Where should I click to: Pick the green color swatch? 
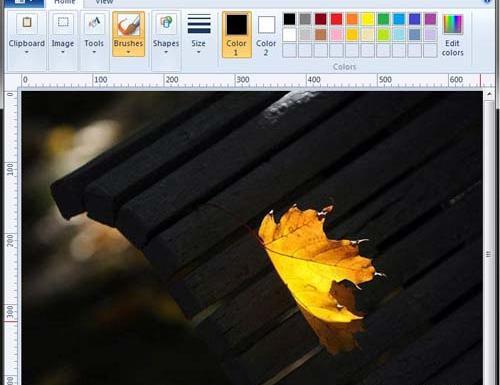pos(383,19)
